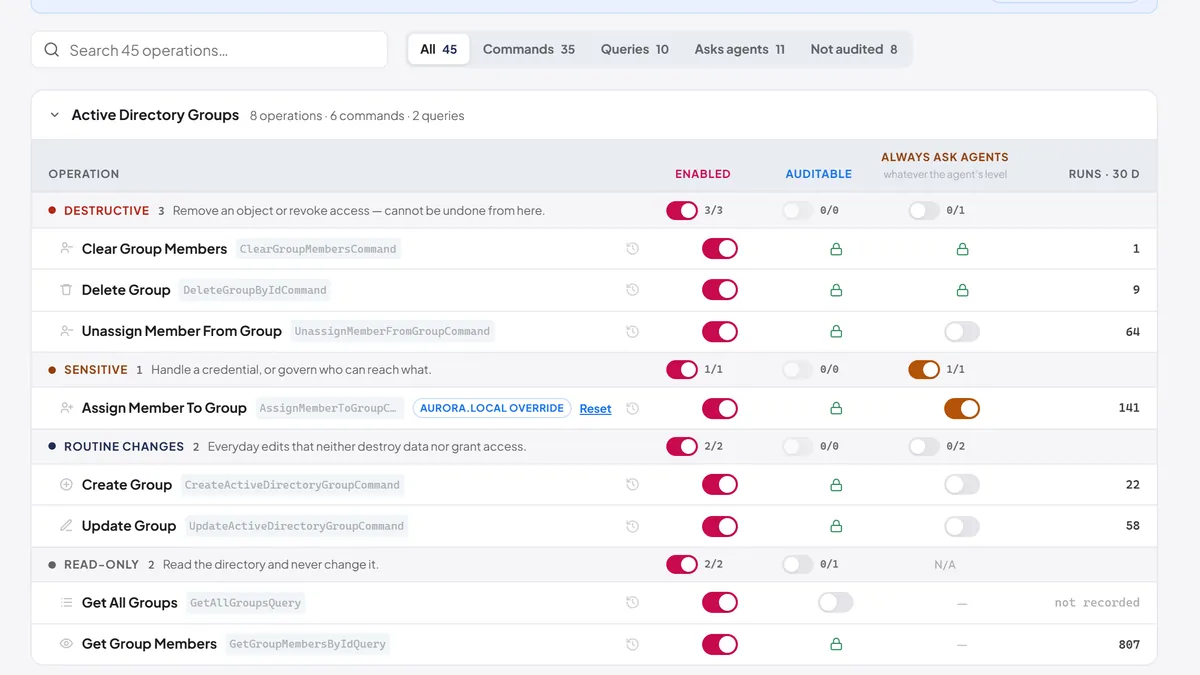Screen dimensions: 1200x675
Task: Open history for Update Group
Action: click(632, 526)
